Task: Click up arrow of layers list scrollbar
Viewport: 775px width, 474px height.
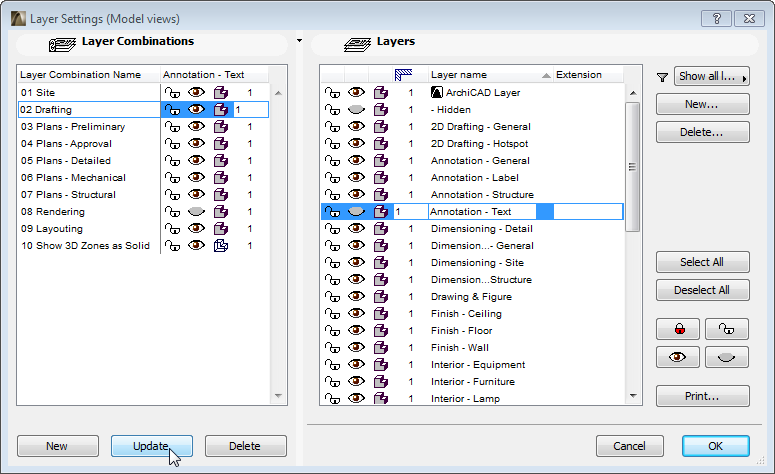Action: 633,93
